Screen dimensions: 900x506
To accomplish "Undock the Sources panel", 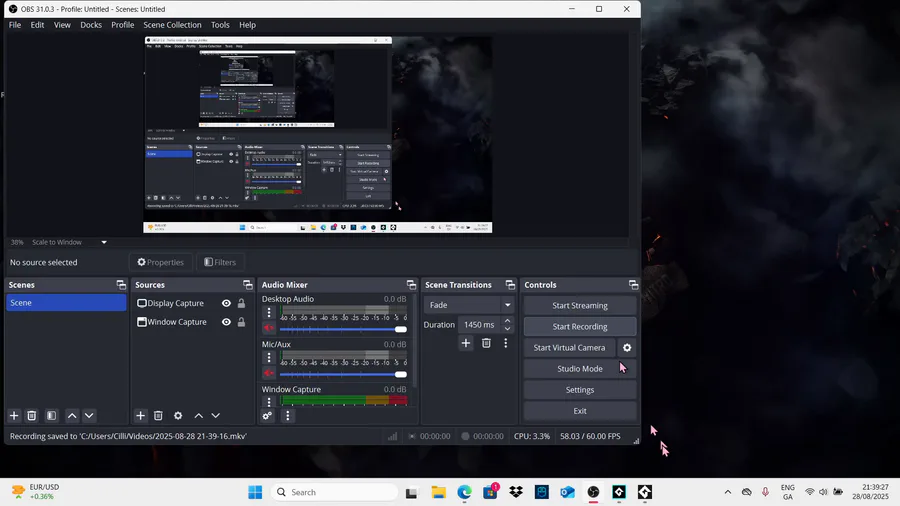I will click(x=247, y=285).
